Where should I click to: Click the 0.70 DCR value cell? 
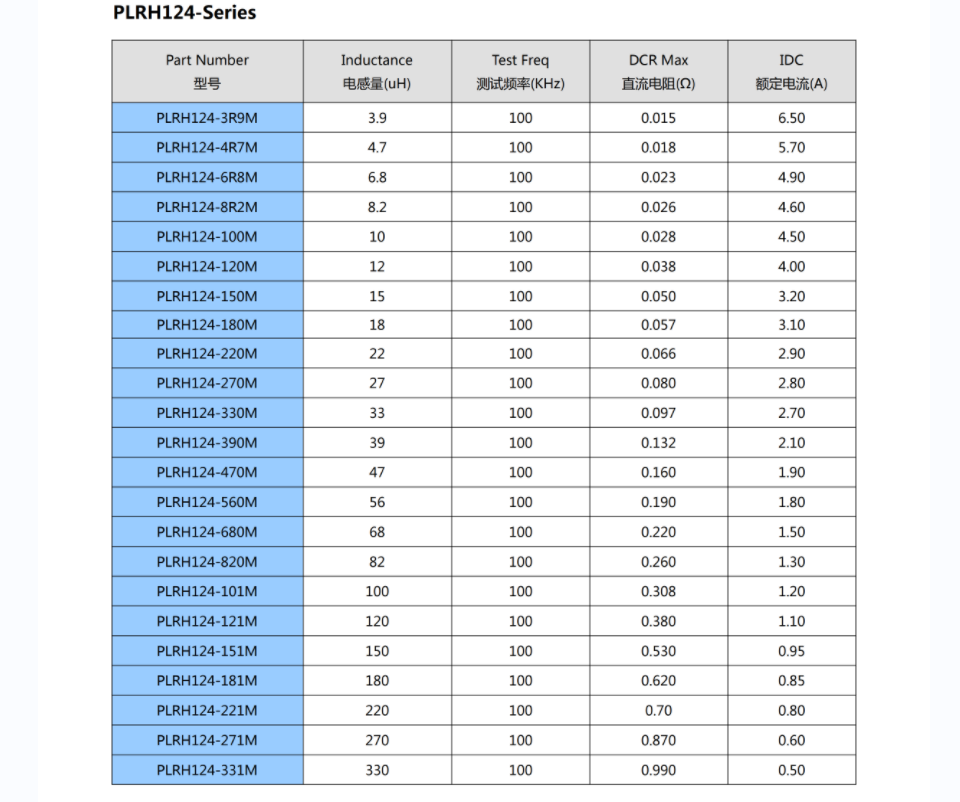pos(658,711)
